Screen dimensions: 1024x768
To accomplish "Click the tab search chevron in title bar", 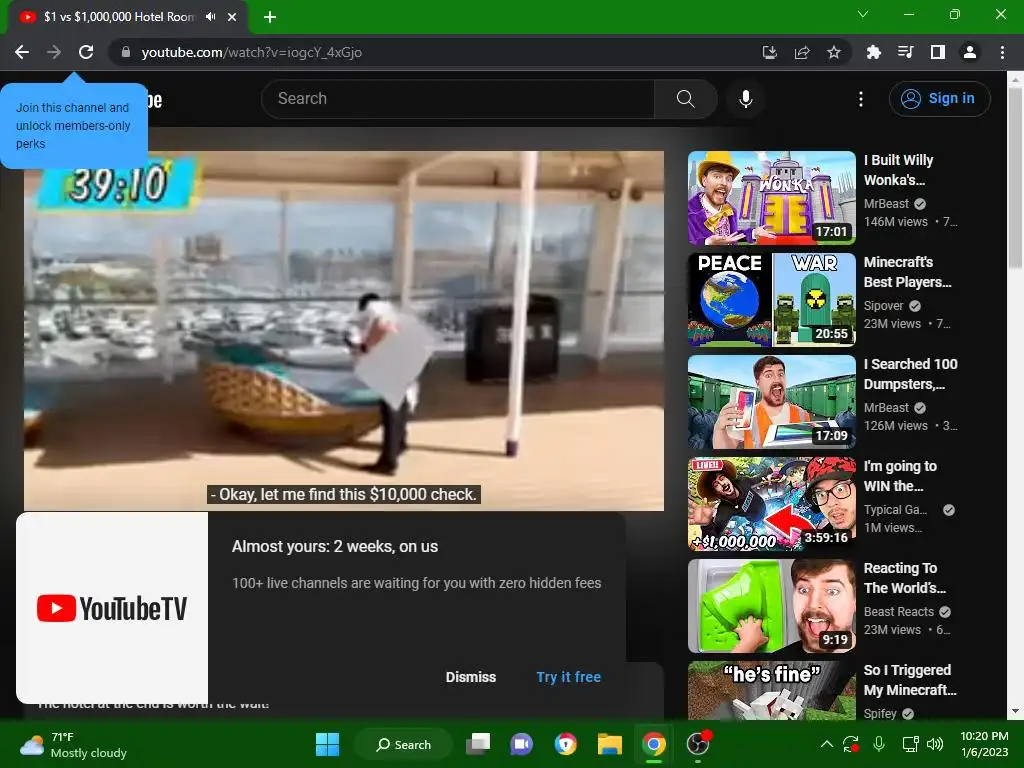I will tap(863, 14).
